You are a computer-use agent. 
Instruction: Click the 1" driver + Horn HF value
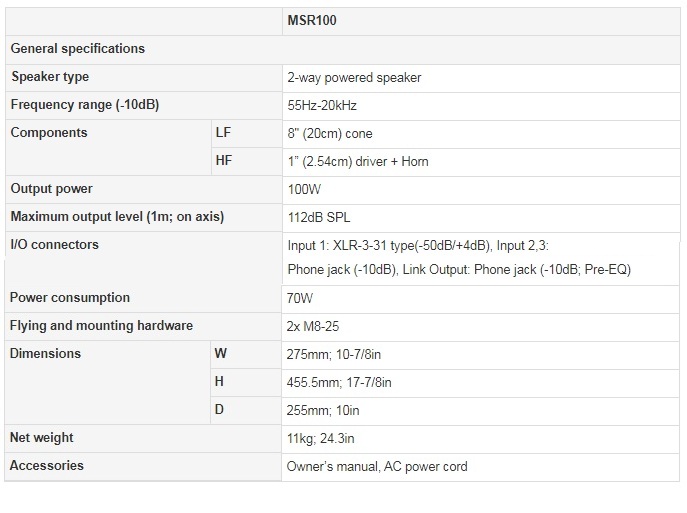(x=358, y=161)
